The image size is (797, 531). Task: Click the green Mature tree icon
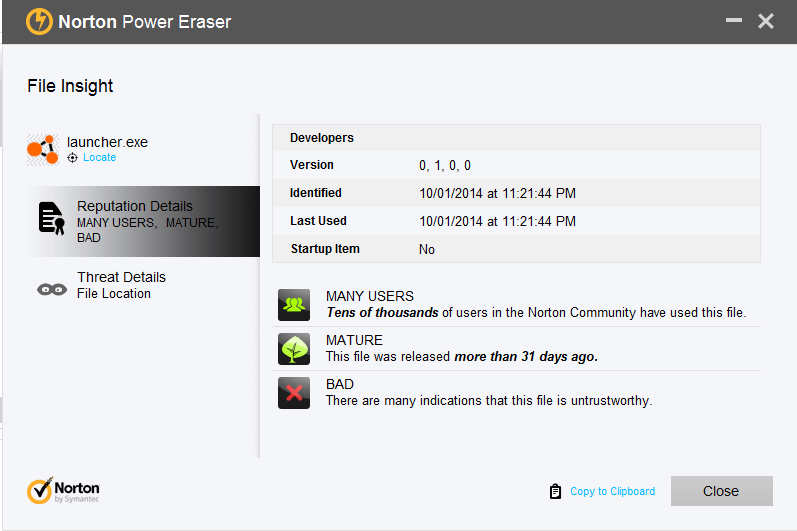294,349
